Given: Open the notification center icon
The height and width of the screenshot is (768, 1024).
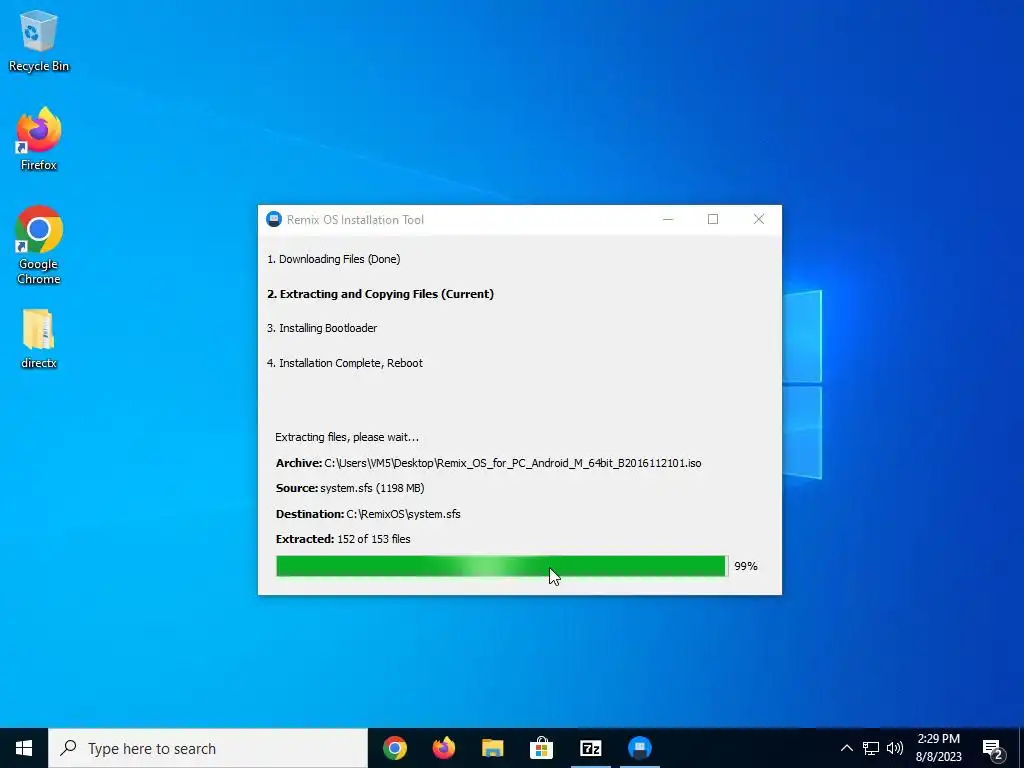Looking at the screenshot, I should coord(992,748).
